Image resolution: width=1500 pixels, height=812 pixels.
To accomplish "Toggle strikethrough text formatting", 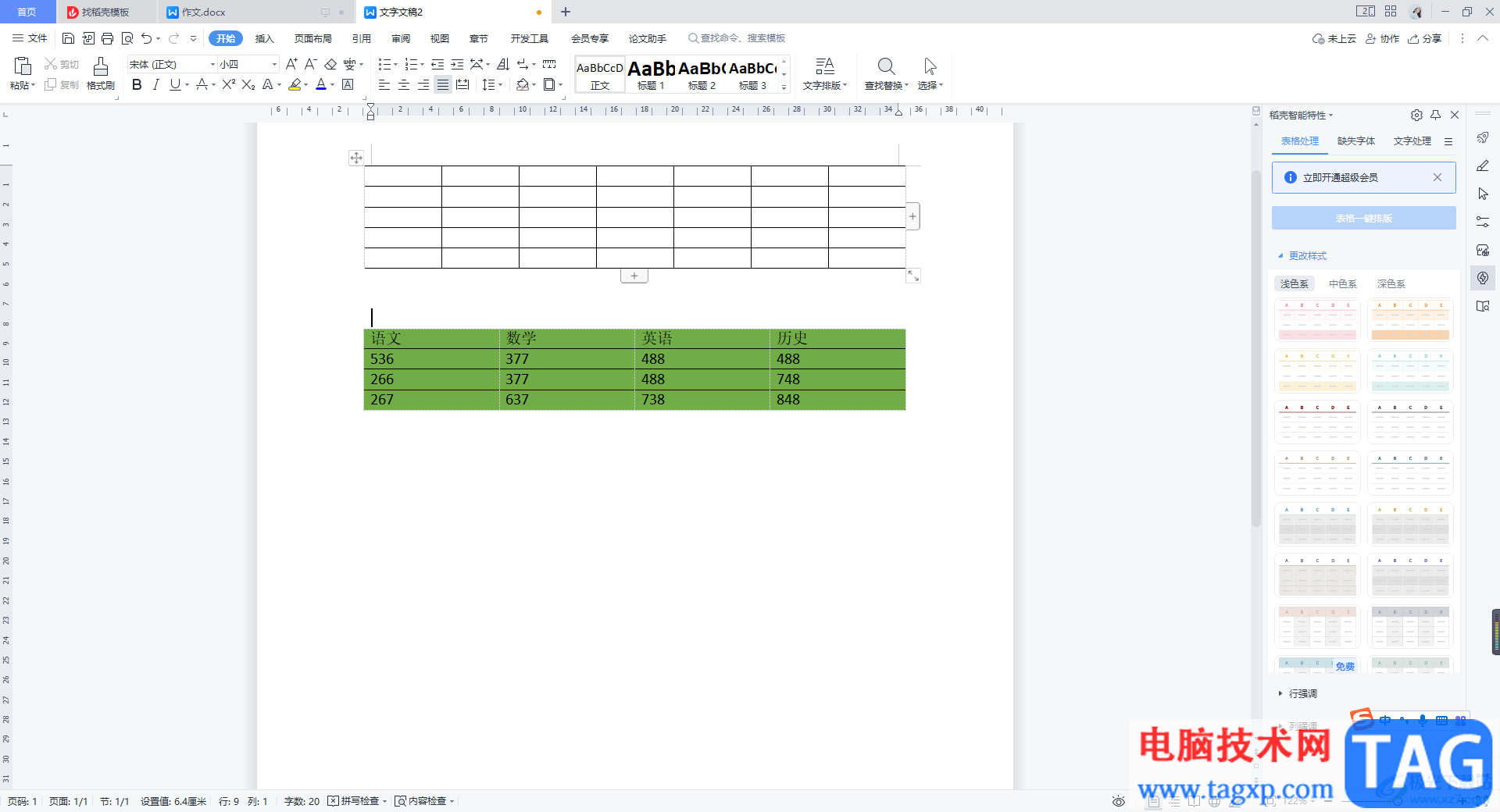I will (x=202, y=84).
